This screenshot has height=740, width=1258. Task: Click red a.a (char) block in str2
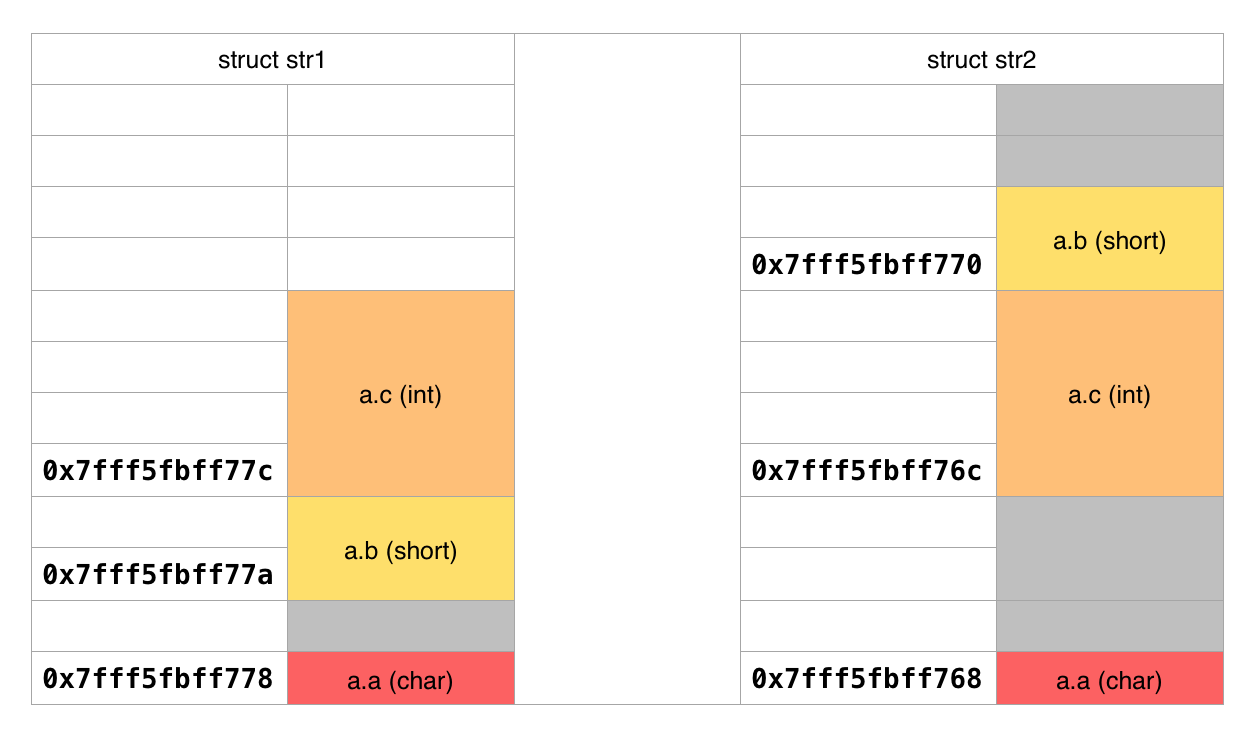point(1109,679)
